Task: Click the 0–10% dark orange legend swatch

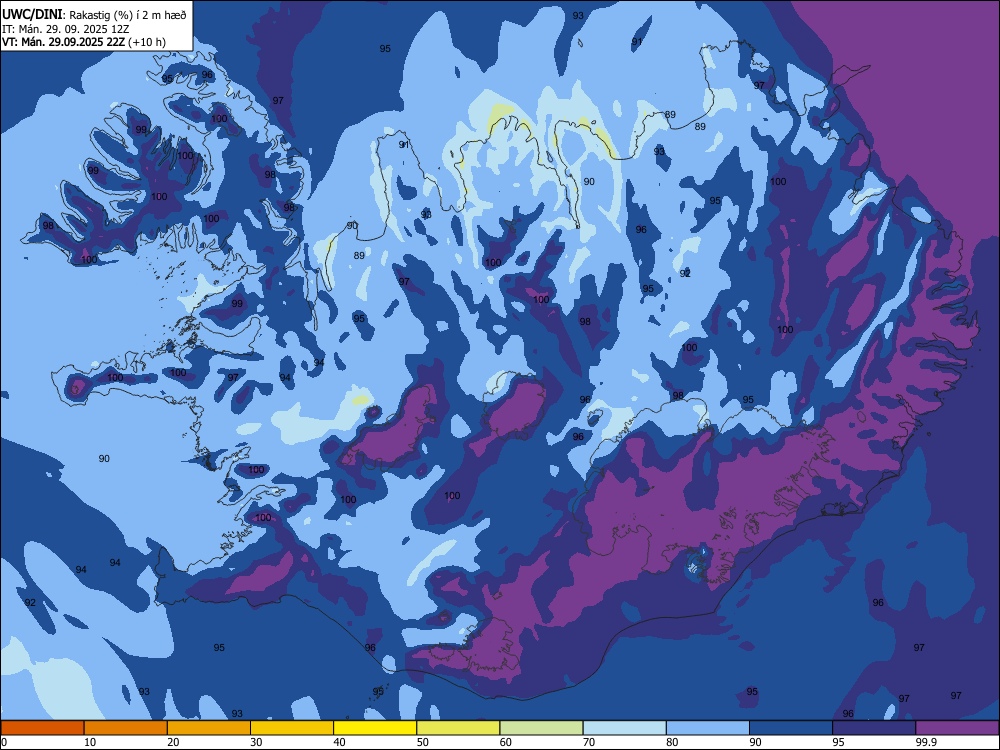Action: 42,728
